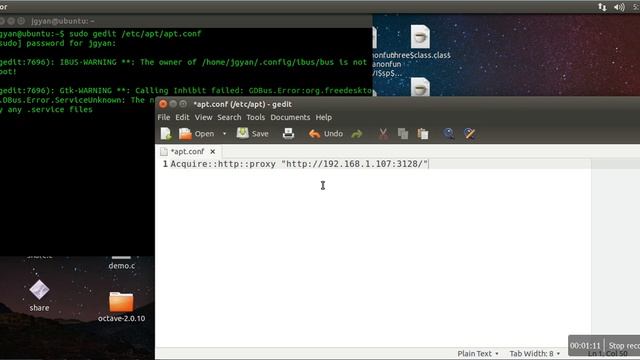Viewport: 640px width, 360px height.
Task: Click the network indicator in top panel
Action: coord(602,7)
